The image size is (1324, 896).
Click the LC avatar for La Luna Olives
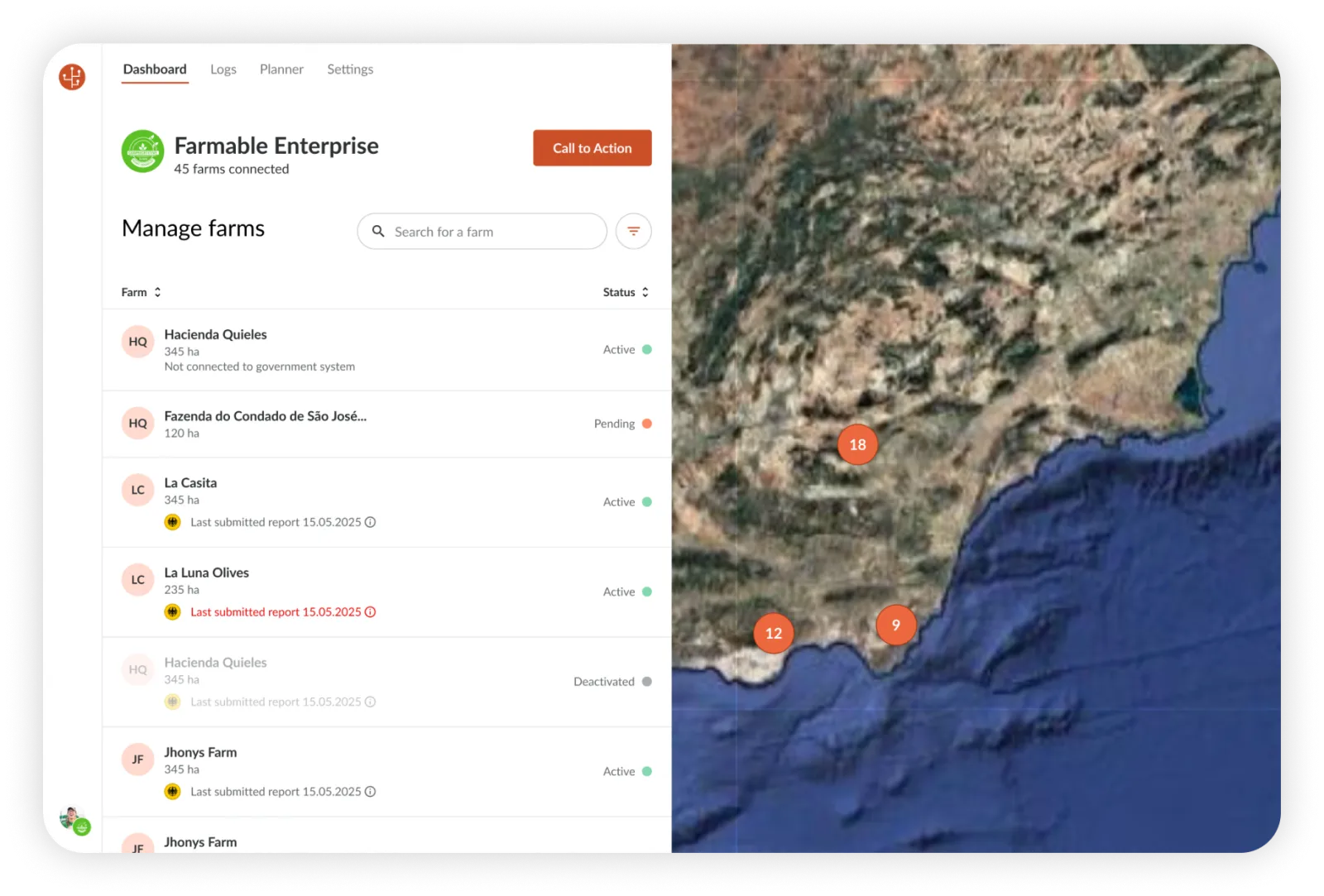[138, 580]
